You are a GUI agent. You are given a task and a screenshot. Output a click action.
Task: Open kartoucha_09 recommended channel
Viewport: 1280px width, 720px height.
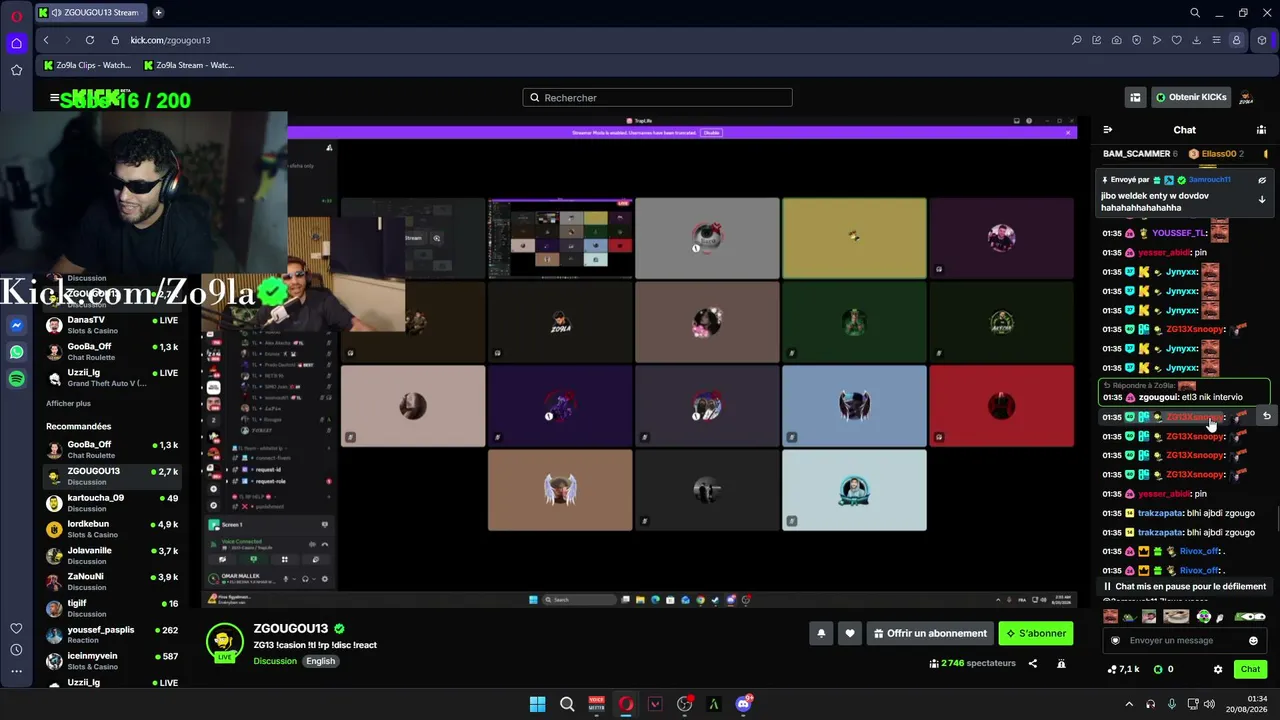click(x=112, y=502)
